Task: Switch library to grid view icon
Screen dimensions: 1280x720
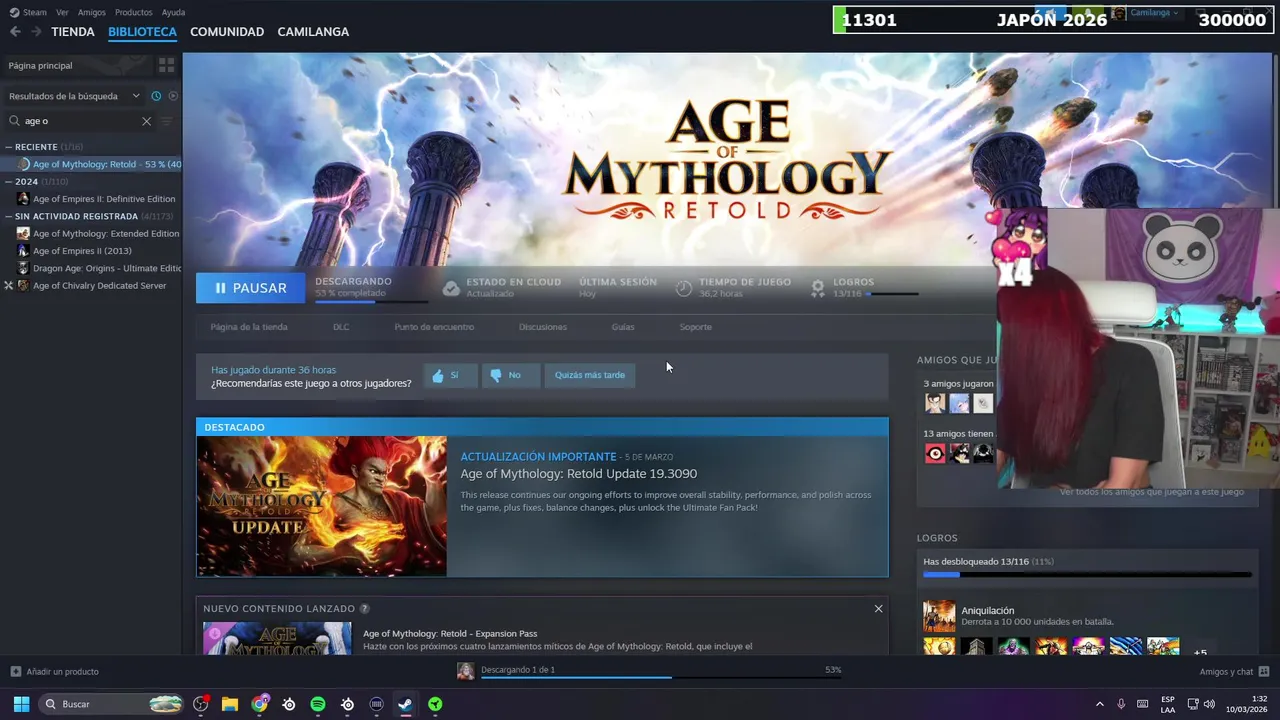Action: pos(166,65)
